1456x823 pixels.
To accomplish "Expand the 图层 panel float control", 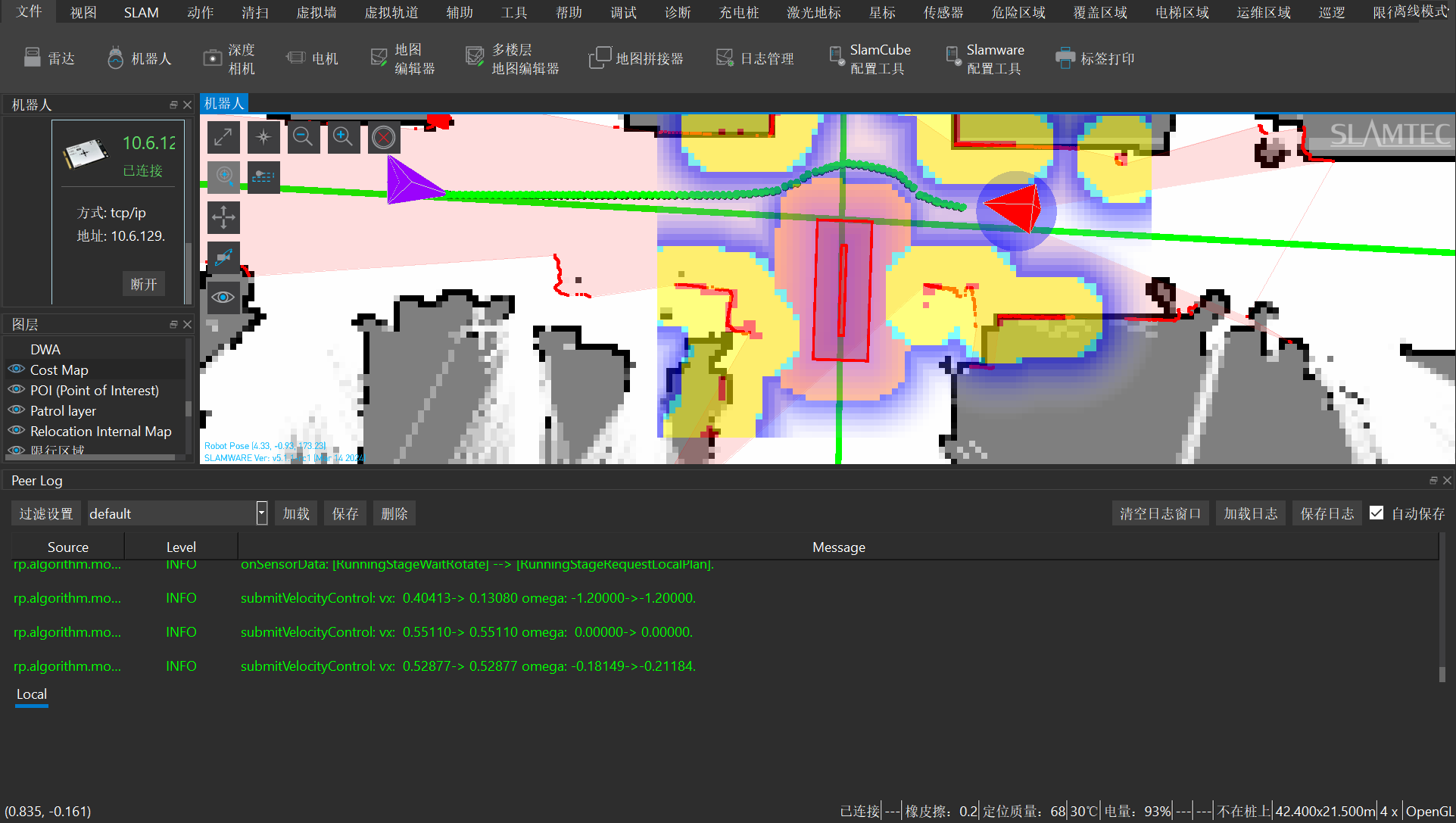I will click(173, 324).
